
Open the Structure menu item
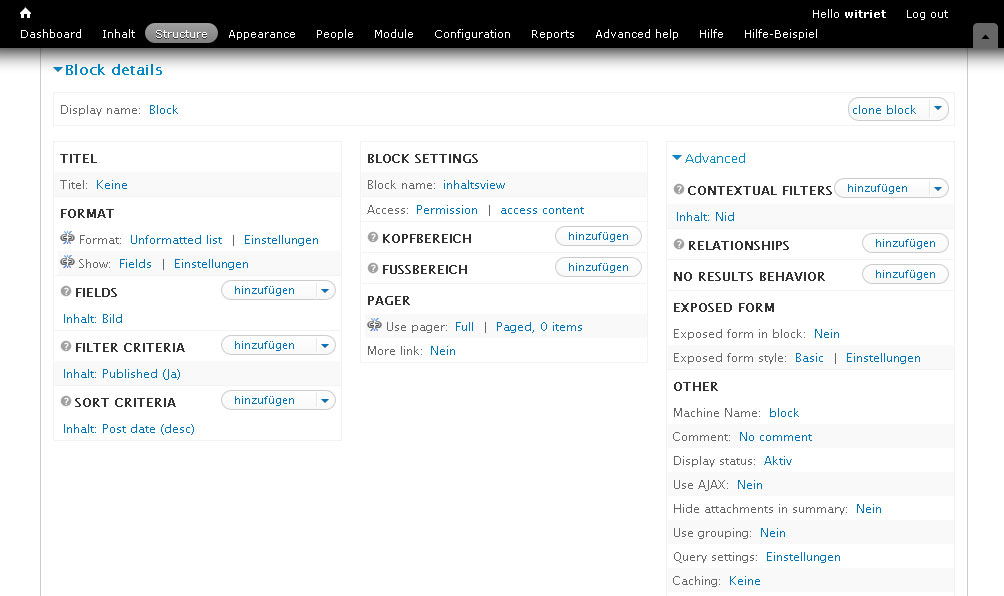tap(181, 34)
